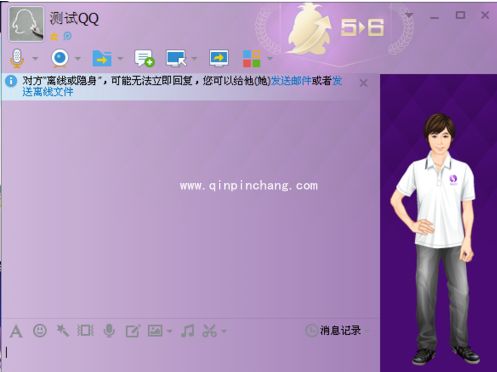Expand the picture options dropdown arrow
Viewport: 497px width, 372px height.
tap(169, 331)
